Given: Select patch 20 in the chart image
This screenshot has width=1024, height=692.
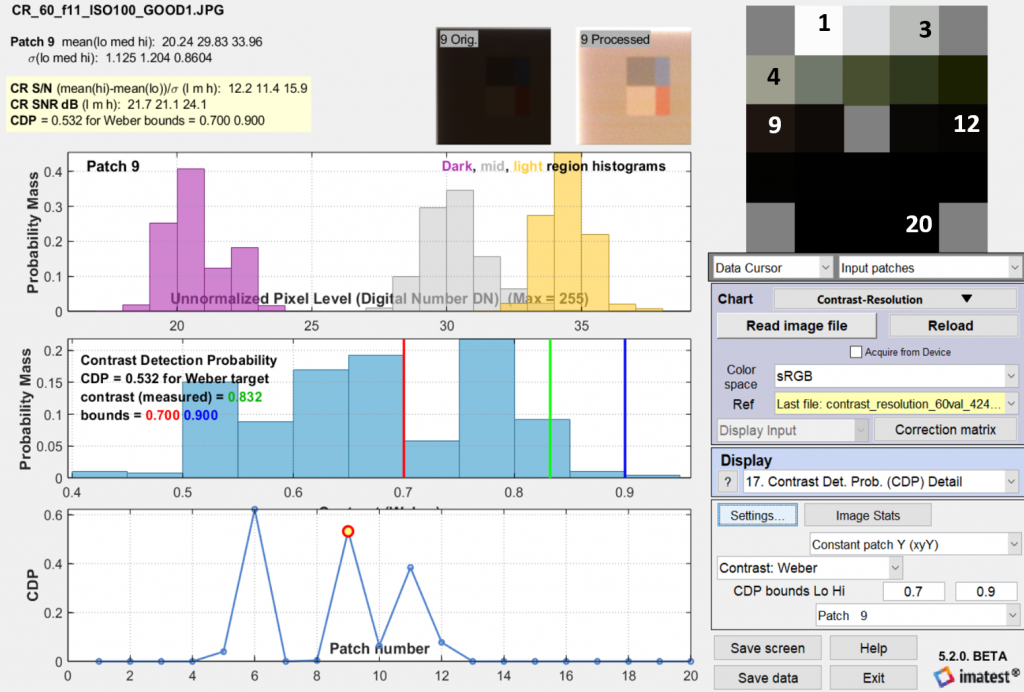Looking at the screenshot, I should 915,227.
